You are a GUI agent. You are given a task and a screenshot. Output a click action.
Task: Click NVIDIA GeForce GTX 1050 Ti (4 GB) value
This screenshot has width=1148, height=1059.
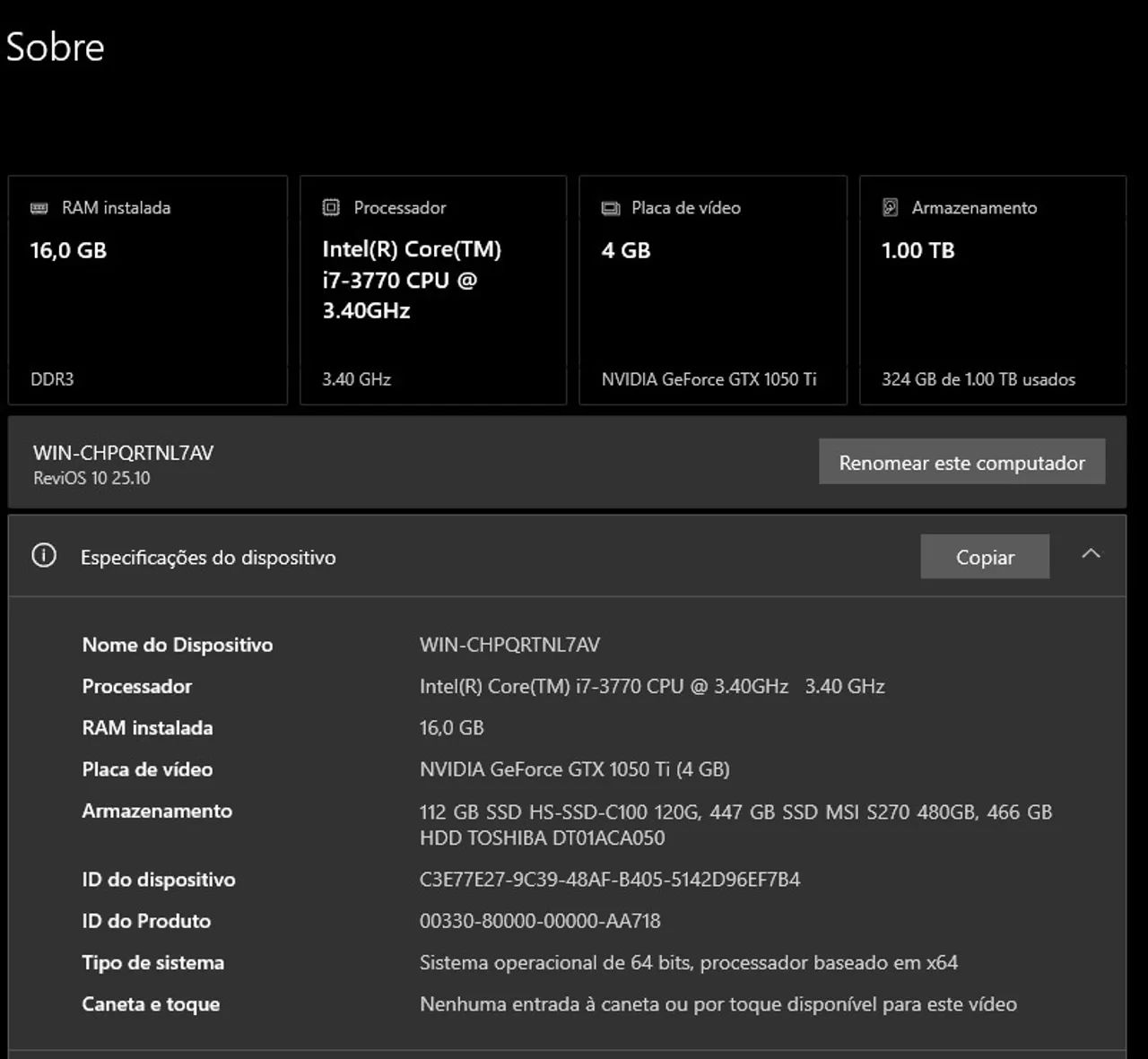coord(575,769)
